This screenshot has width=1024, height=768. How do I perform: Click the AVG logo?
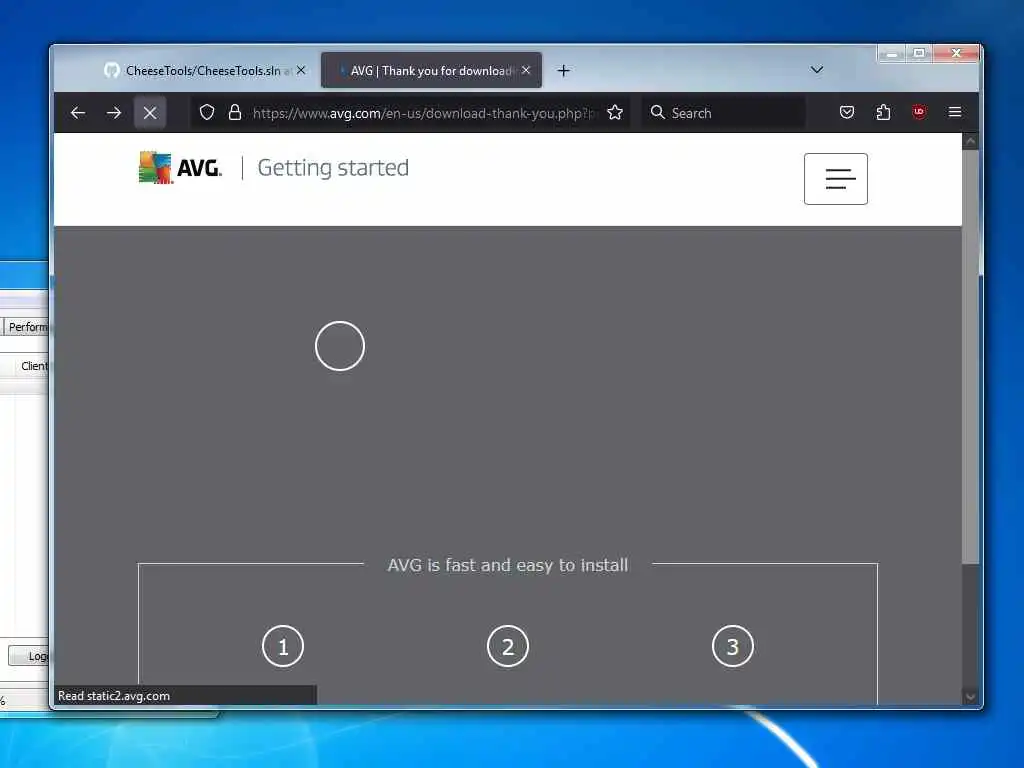point(180,168)
